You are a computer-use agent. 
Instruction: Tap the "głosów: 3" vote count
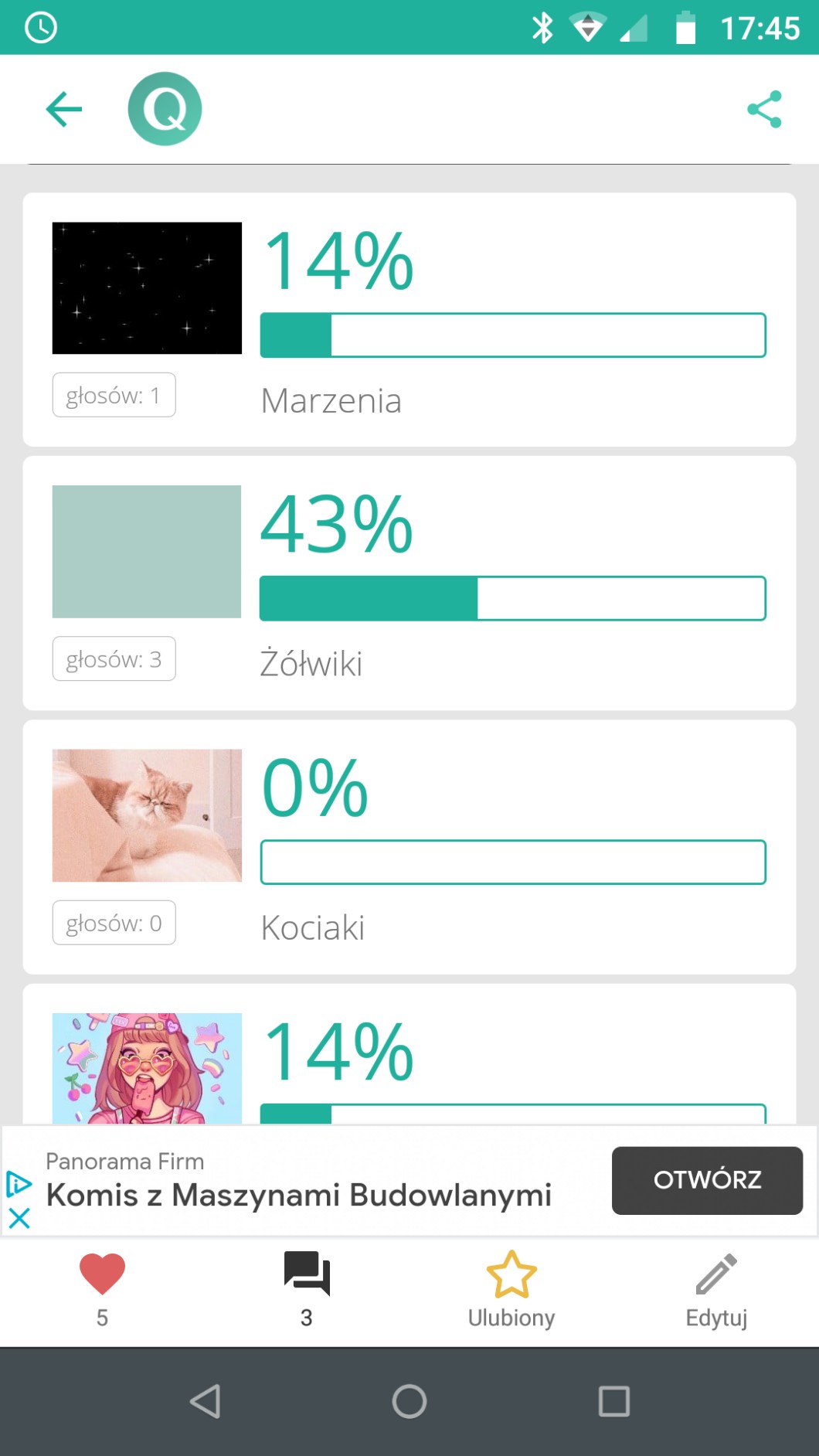coord(114,659)
